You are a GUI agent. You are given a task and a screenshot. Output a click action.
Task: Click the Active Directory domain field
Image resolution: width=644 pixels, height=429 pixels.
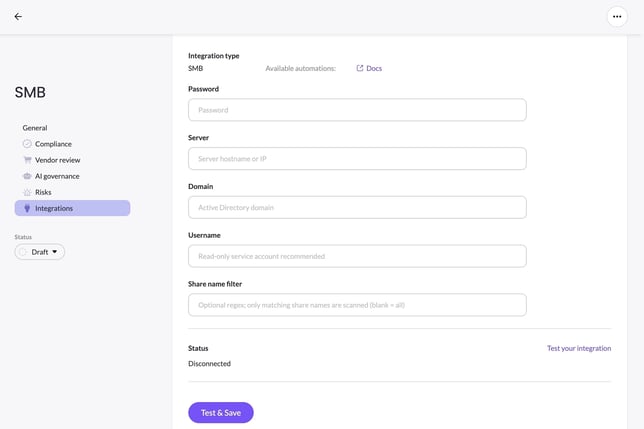357,207
